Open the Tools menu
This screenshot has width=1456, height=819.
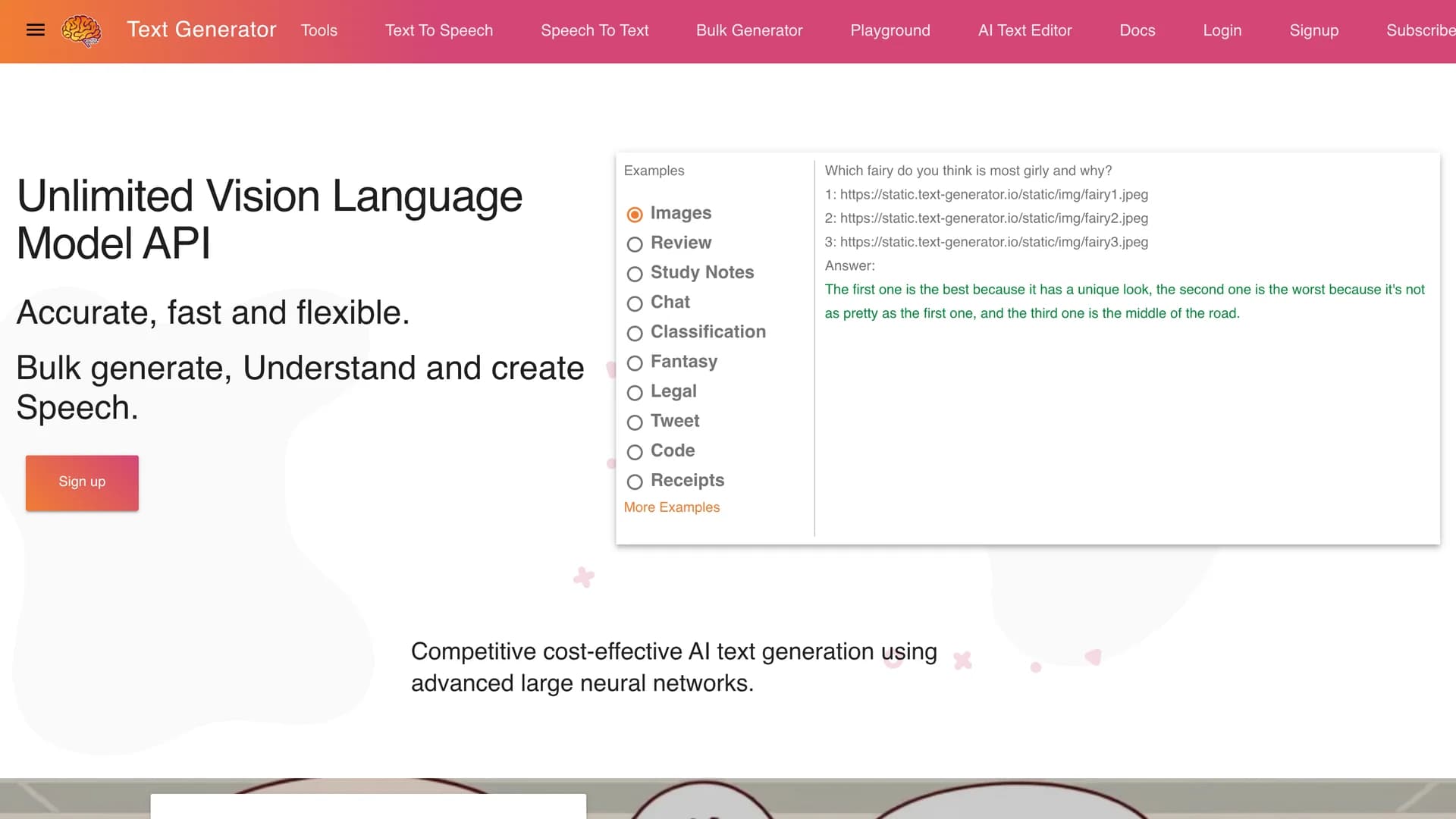click(319, 30)
